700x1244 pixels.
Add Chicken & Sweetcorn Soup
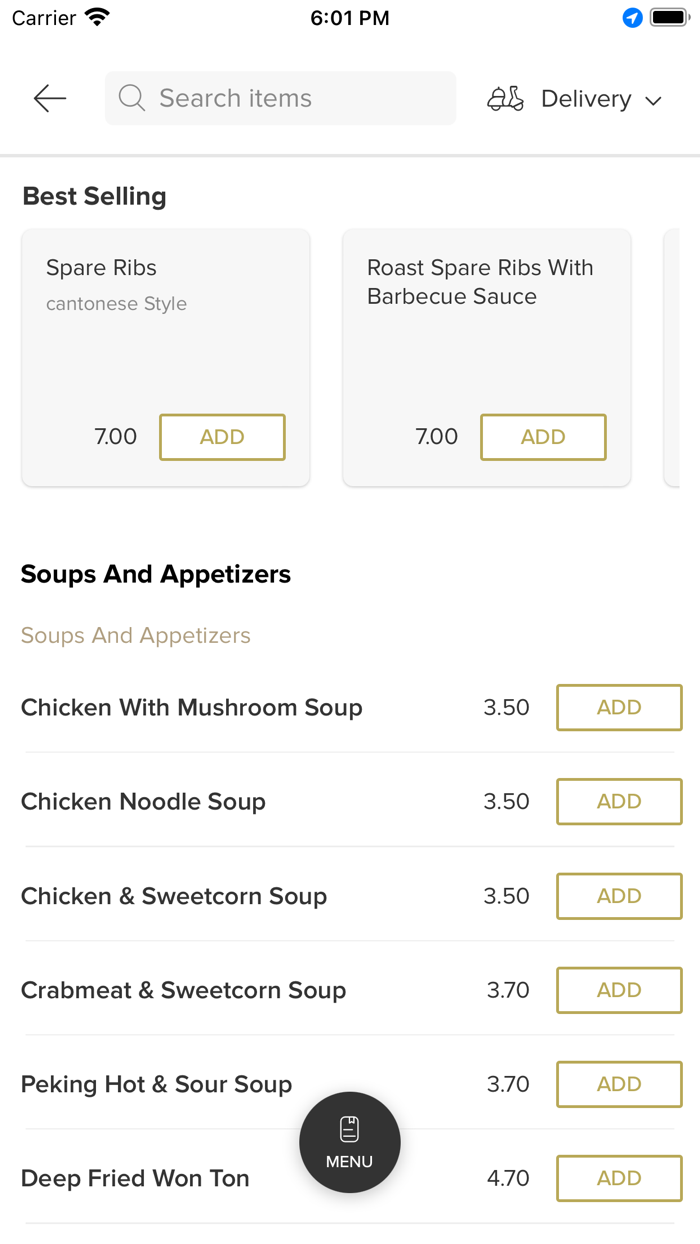pos(619,896)
